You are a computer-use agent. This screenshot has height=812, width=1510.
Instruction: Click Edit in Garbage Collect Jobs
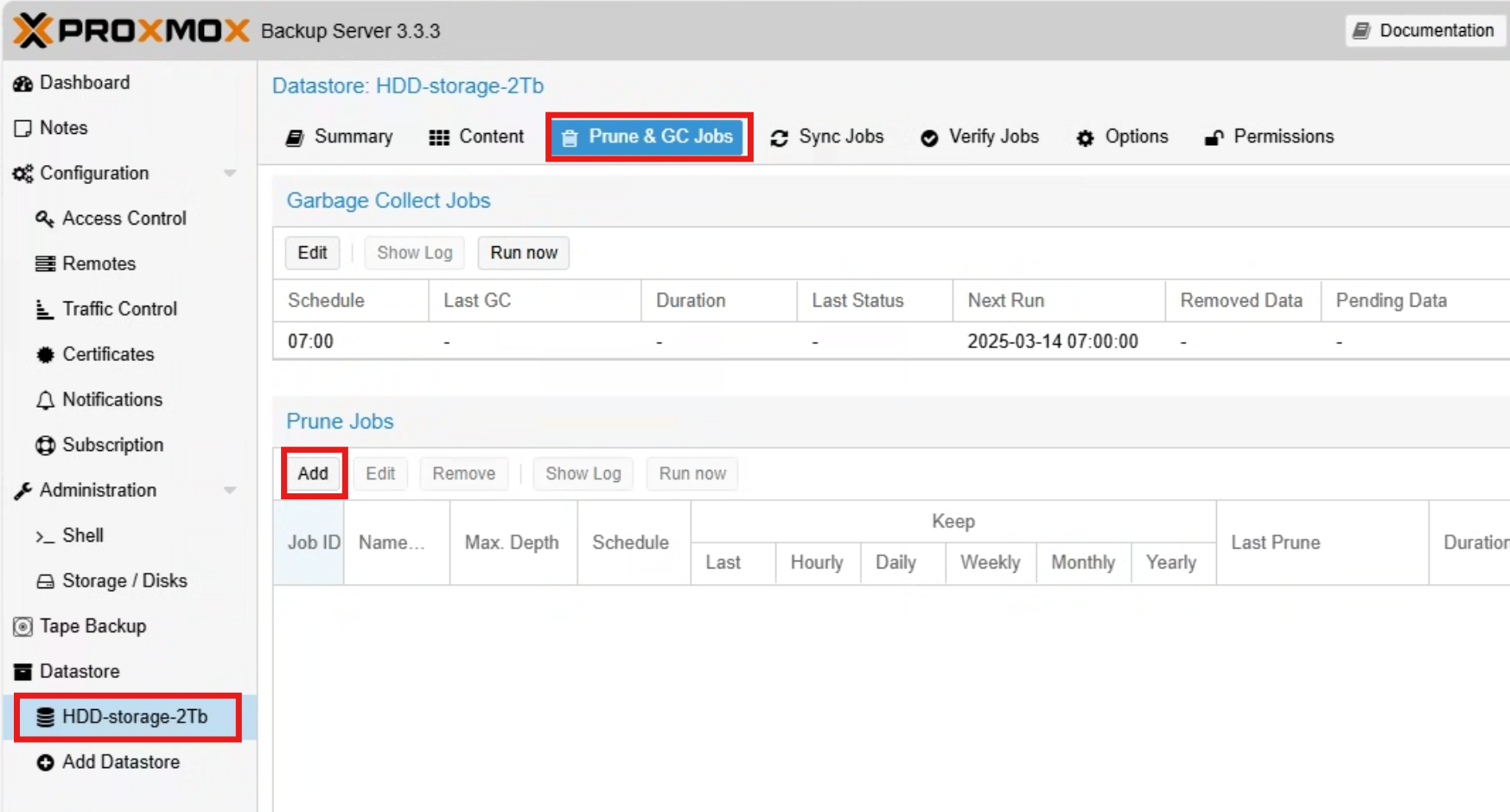tap(312, 253)
